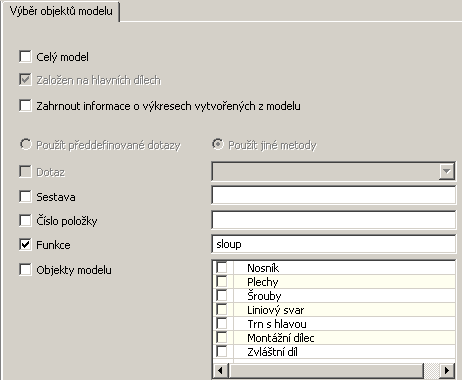Screen dimensions: 462x380
Task: Select the Nosník row text
Action: coord(263,268)
